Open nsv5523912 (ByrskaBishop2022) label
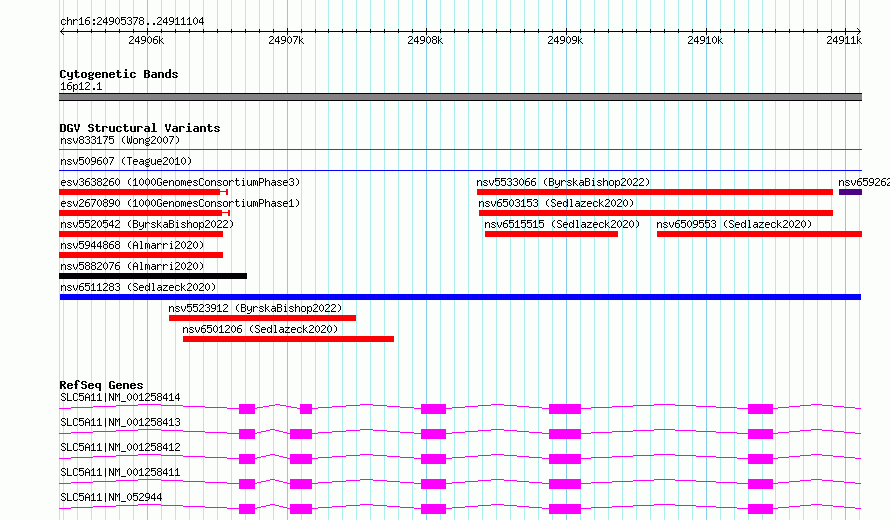Viewport: 890px width, 520px height. [255, 308]
